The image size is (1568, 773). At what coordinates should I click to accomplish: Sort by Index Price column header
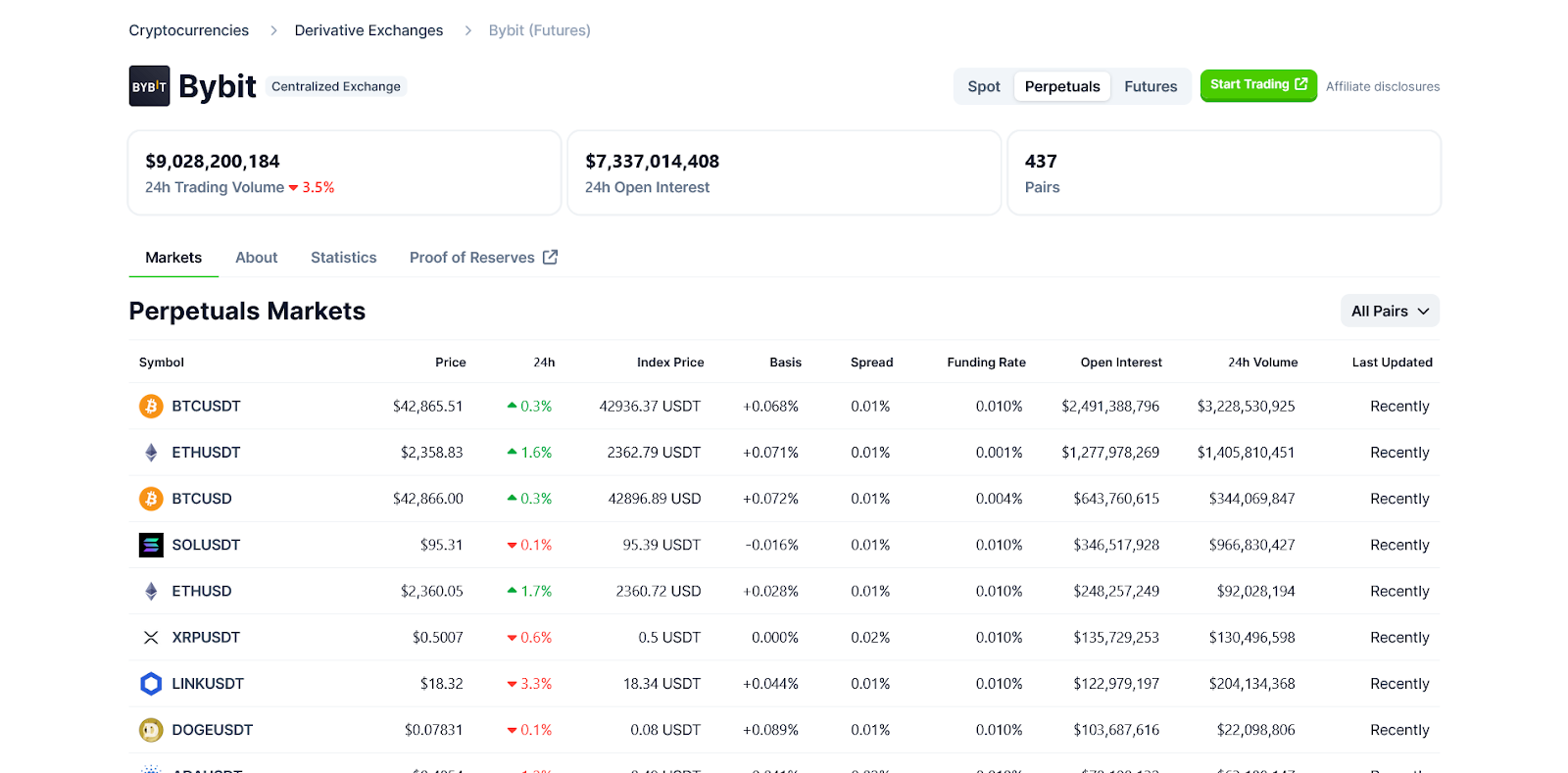pos(670,362)
